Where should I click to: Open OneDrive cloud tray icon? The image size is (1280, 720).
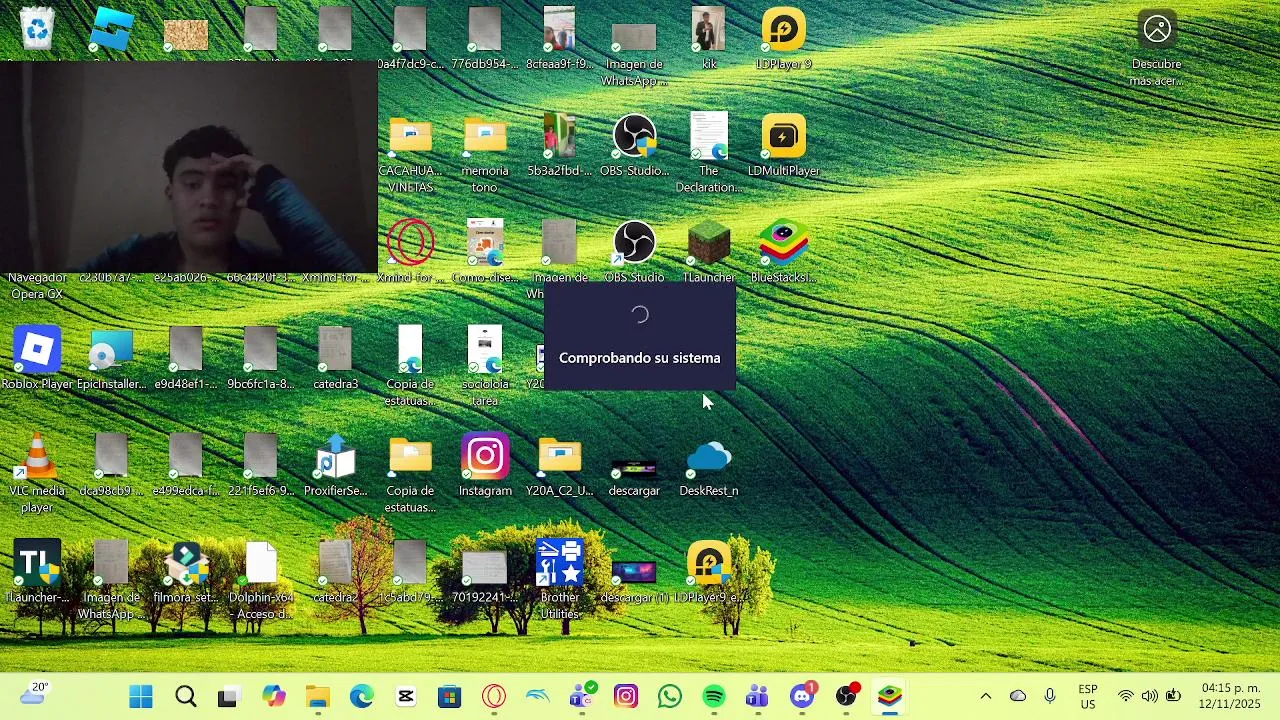[1018, 696]
